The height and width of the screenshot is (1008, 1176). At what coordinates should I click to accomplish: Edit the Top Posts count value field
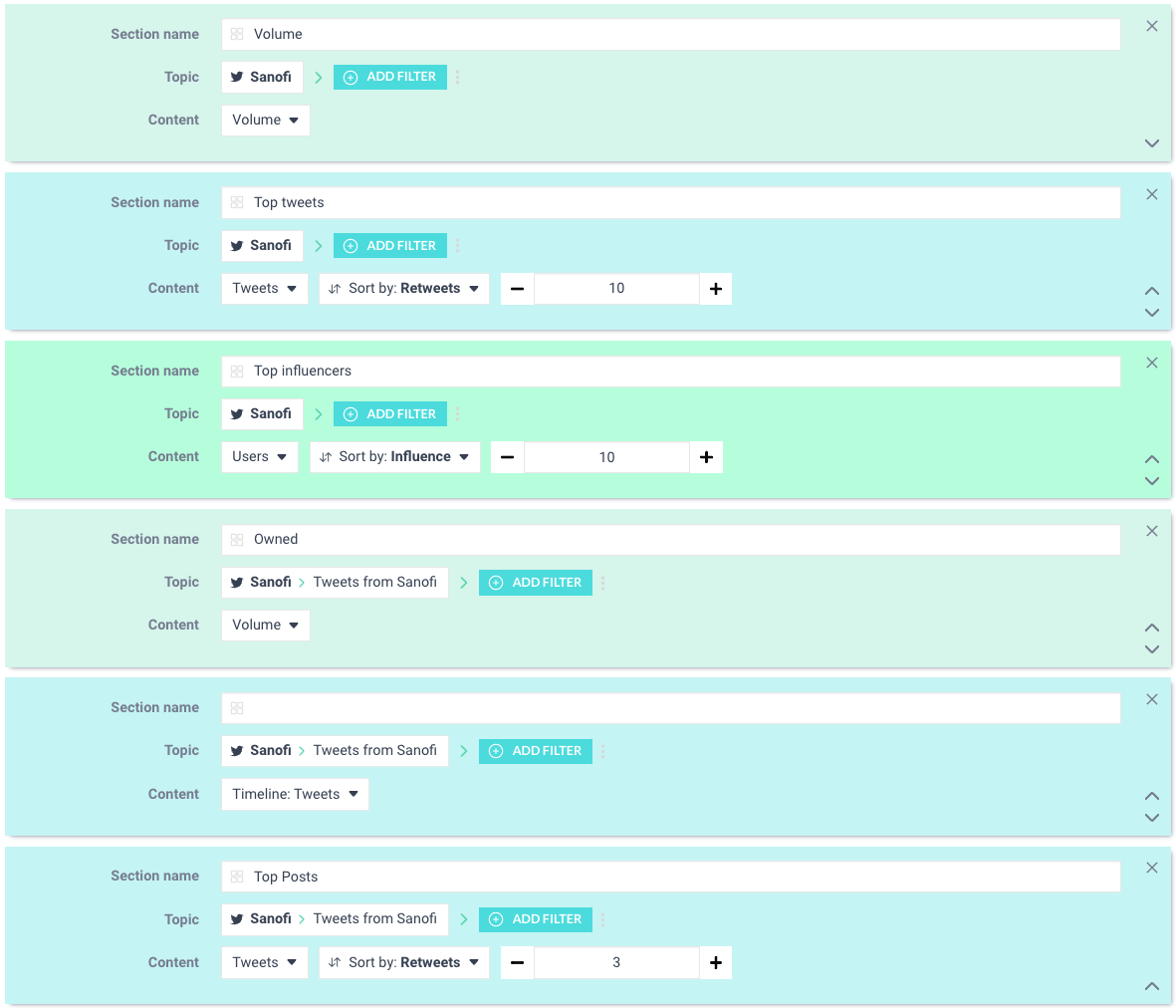[616, 962]
